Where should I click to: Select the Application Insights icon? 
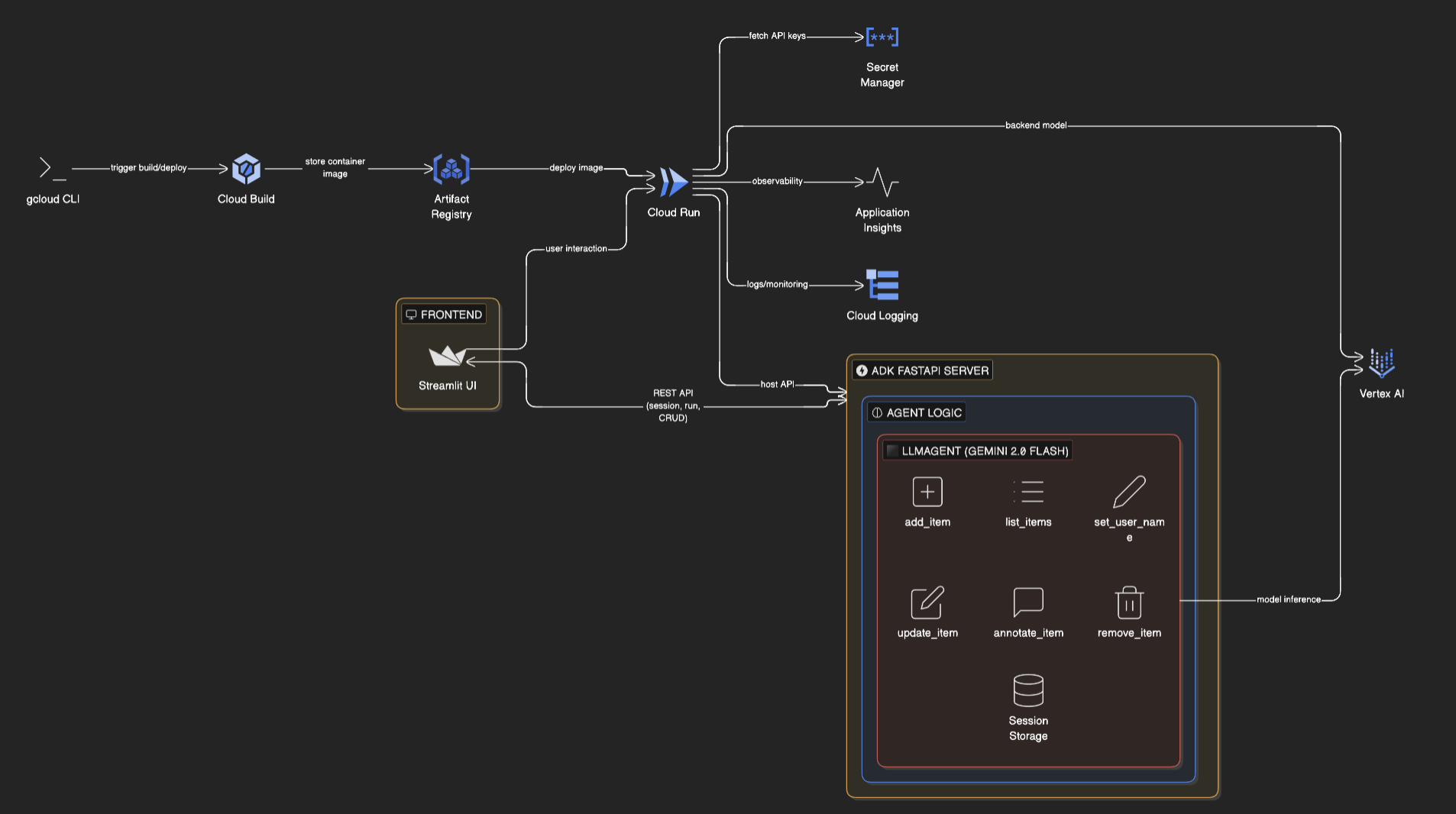pyautogui.click(x=882, y=183)
